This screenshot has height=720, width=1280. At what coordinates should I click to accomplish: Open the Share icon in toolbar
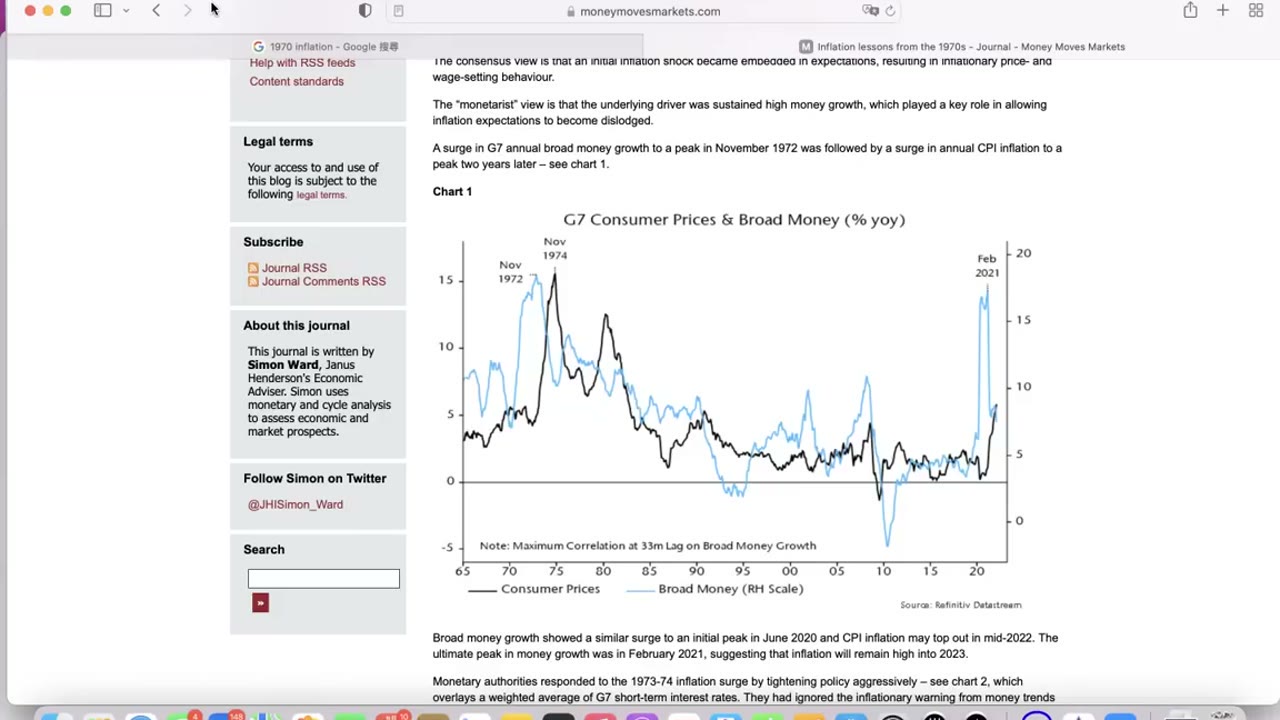pos(1190,11)
